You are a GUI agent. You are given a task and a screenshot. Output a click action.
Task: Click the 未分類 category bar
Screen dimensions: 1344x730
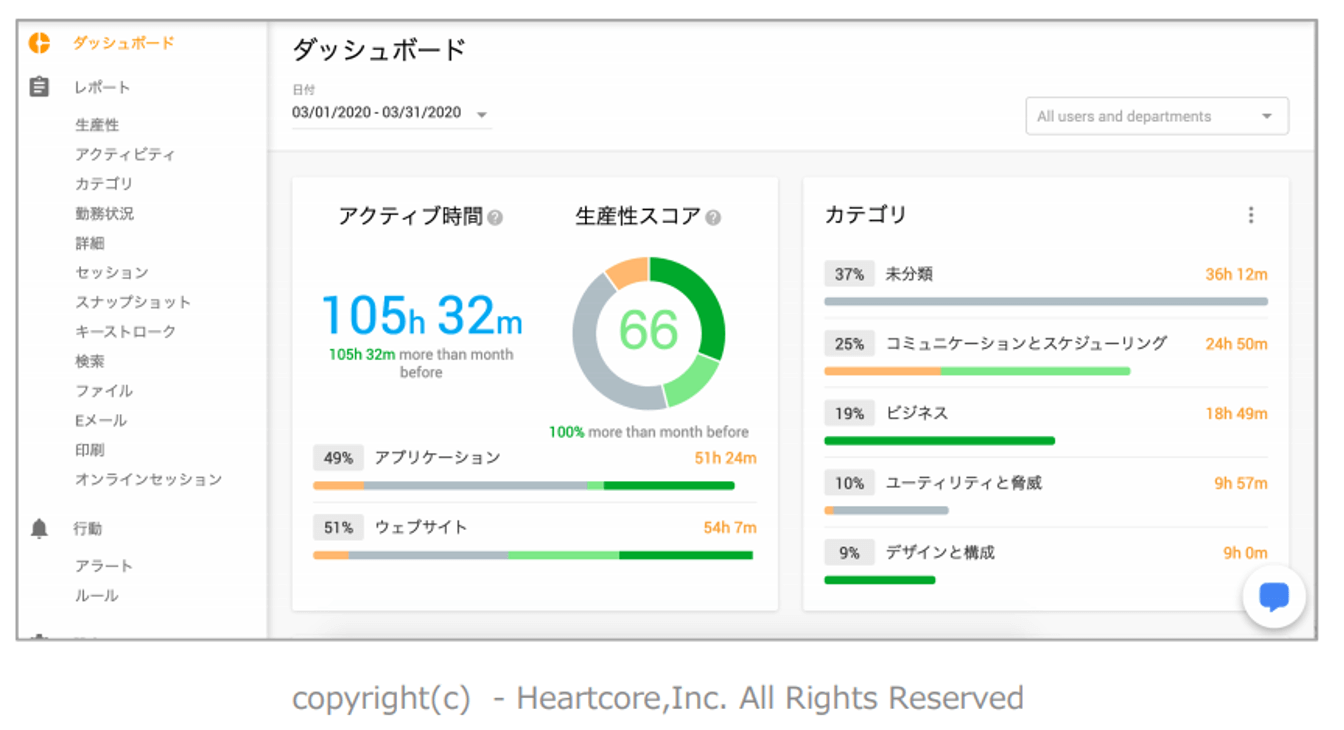1046,301
